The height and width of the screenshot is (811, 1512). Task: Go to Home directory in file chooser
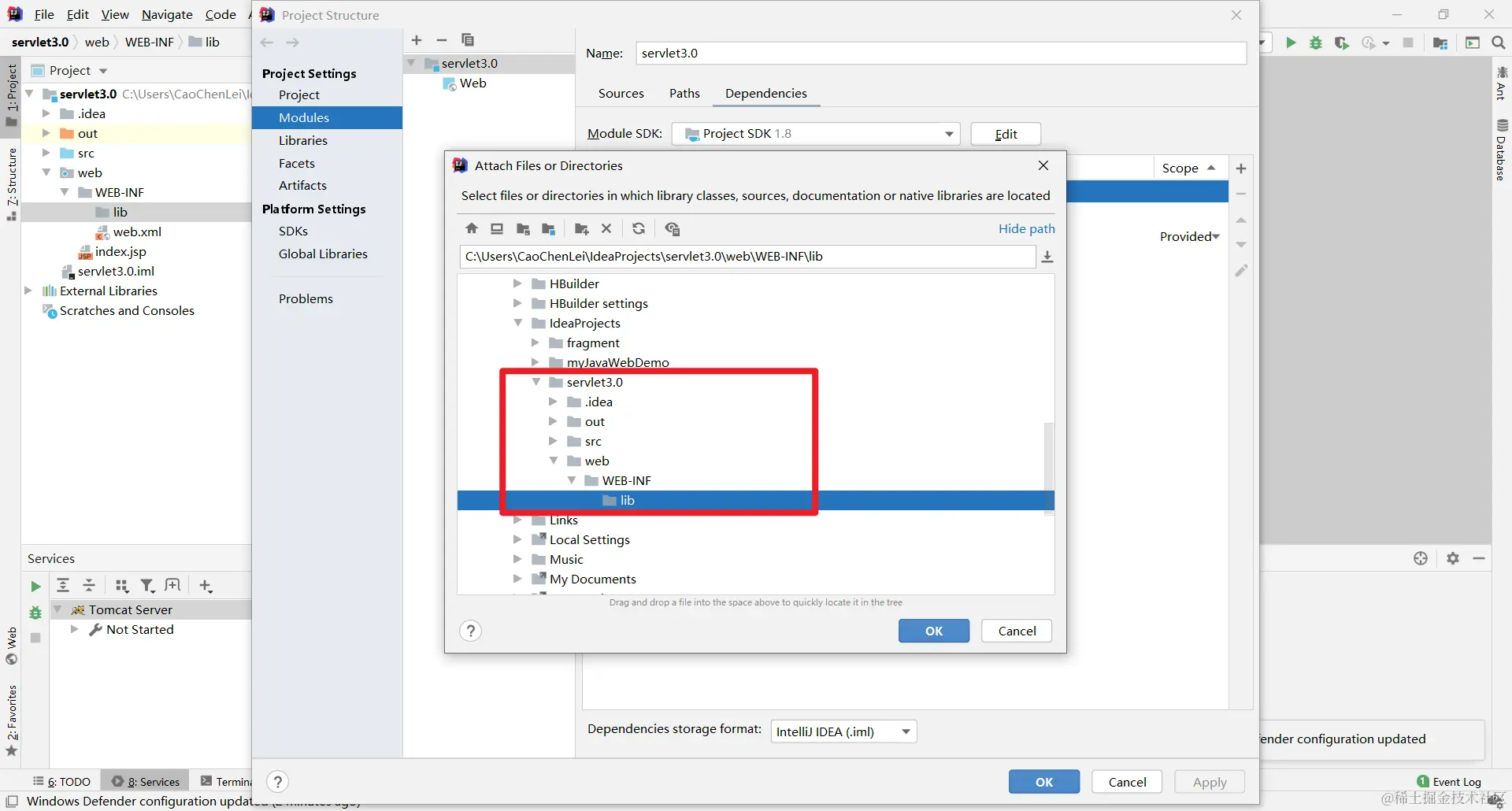point(472,228)
